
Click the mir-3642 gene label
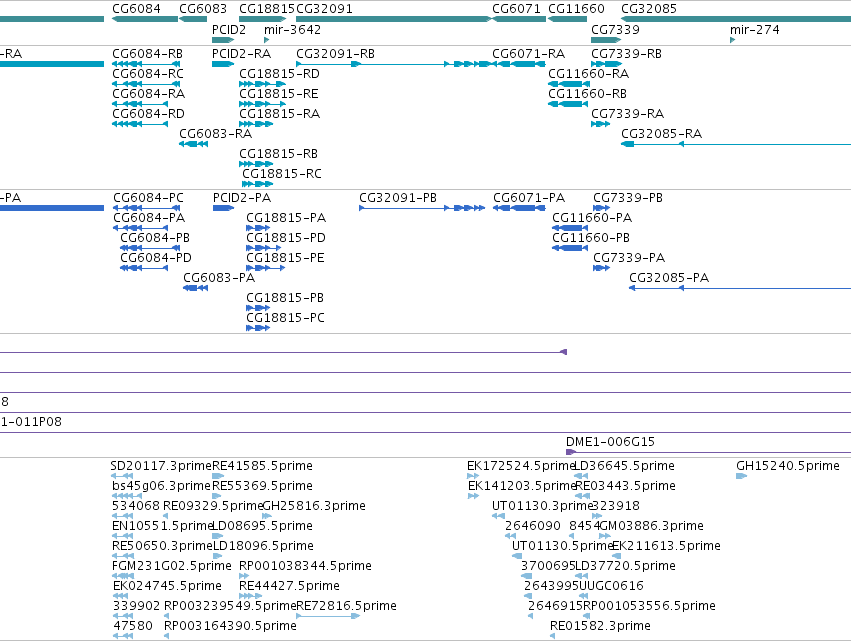tap(293, 29)
